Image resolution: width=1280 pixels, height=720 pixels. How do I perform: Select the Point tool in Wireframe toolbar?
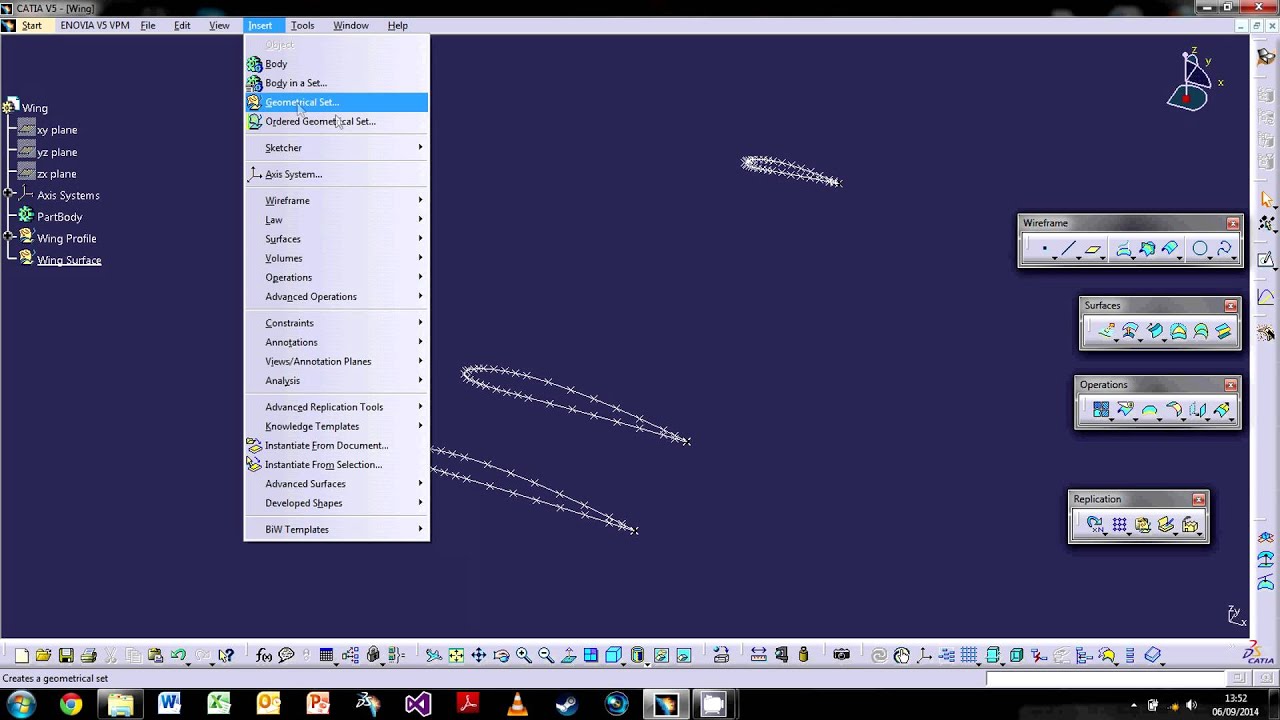(x=1044, y=249)
